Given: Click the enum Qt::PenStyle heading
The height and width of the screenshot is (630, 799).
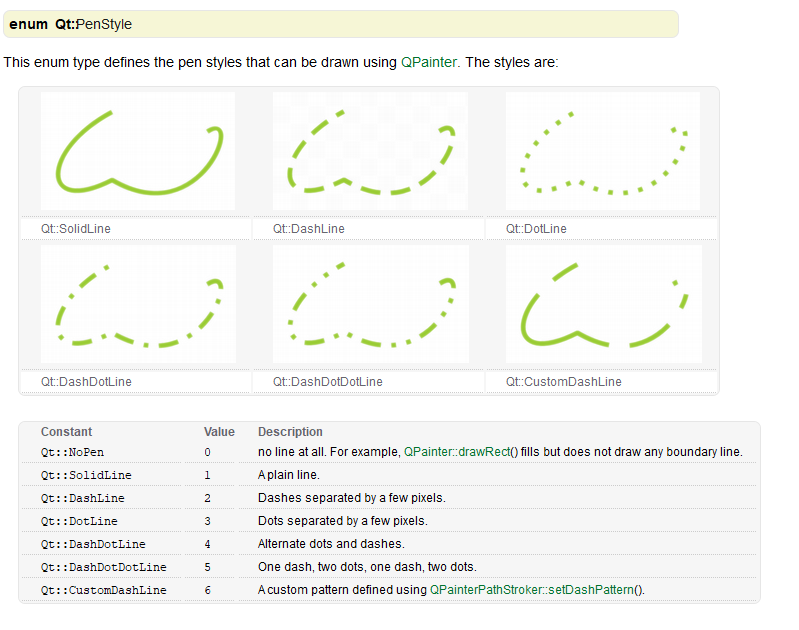Looking at the screenshot, I should click(70, 24).
